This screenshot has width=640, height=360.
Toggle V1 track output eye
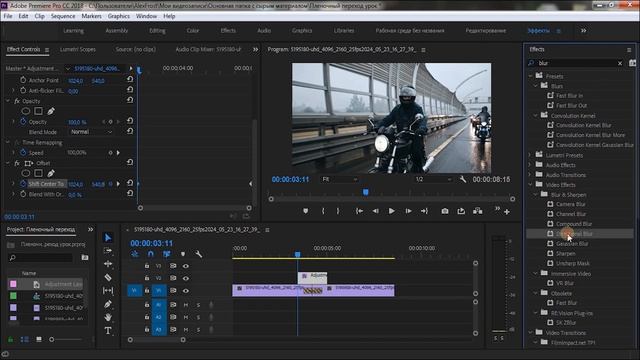point(186,291)
